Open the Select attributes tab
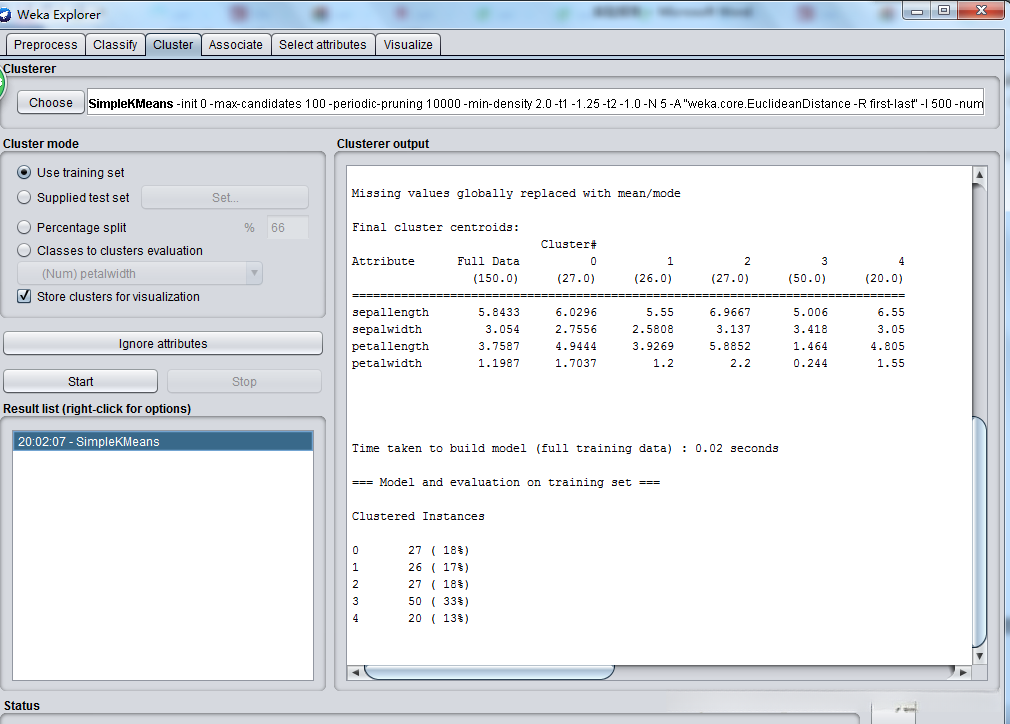1010x724 pixels. click(322, 45)
